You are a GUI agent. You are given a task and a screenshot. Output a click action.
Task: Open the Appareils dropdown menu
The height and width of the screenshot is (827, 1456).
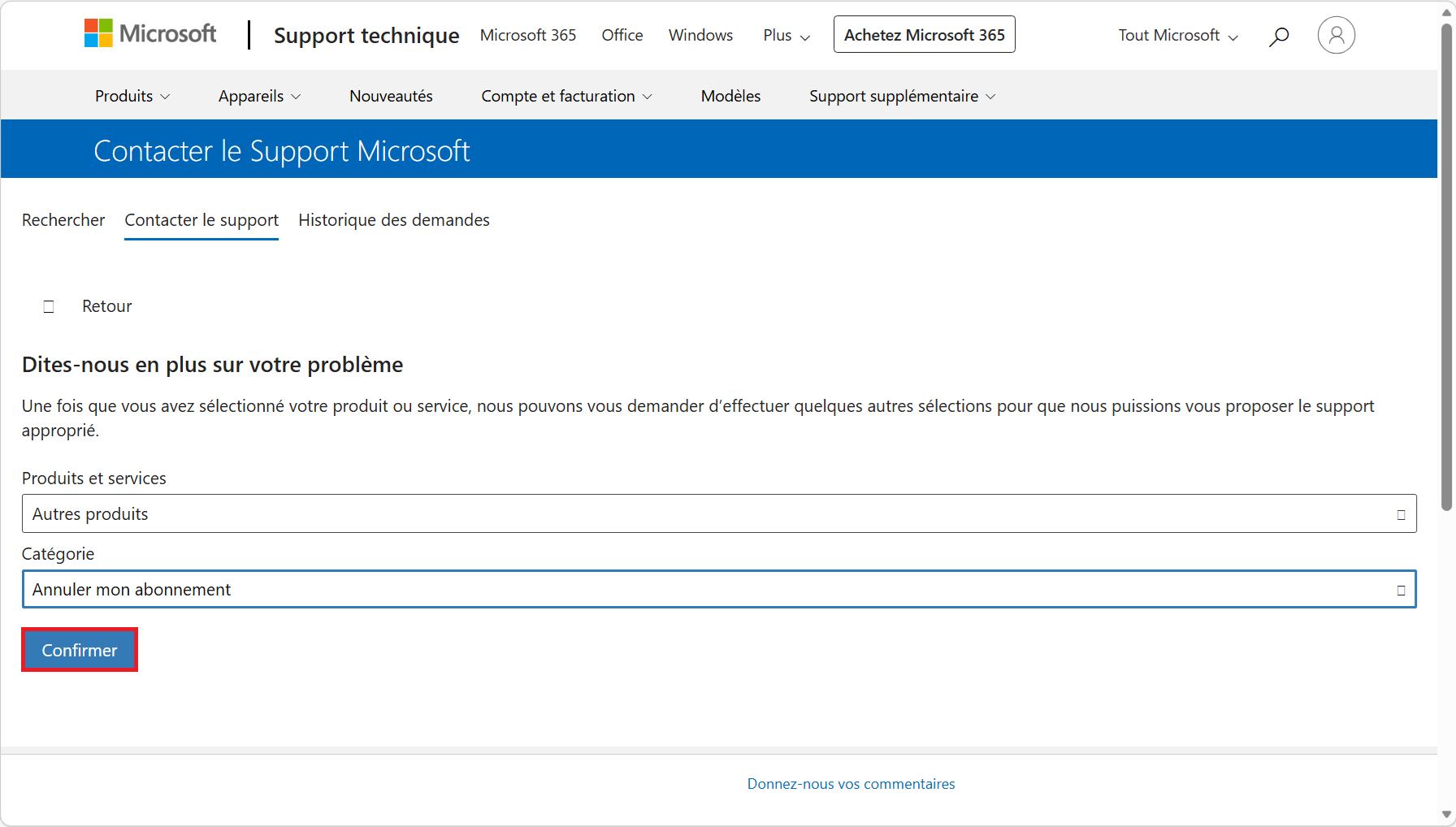(259, 96)
